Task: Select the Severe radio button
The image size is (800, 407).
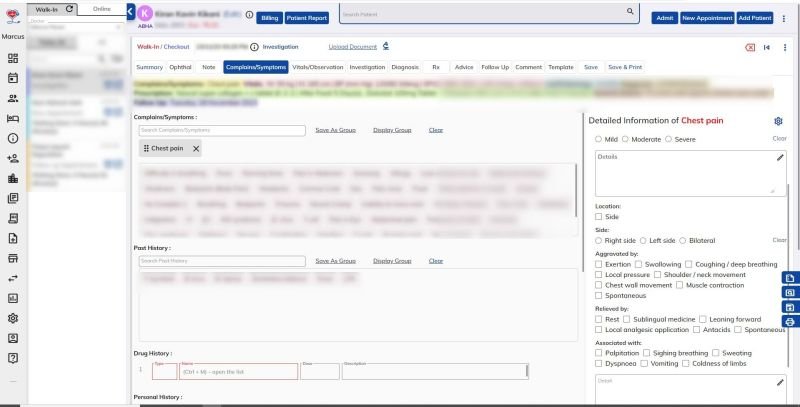Action: [x=671, y=139]
